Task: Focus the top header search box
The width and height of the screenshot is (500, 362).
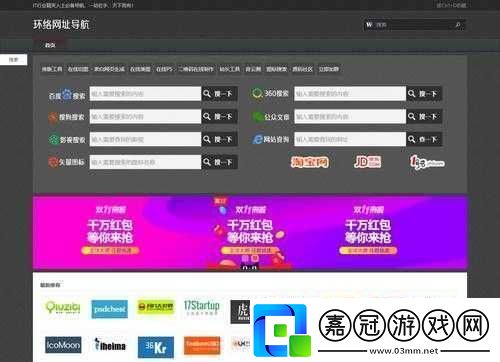Action: click(x=413, y=25)
